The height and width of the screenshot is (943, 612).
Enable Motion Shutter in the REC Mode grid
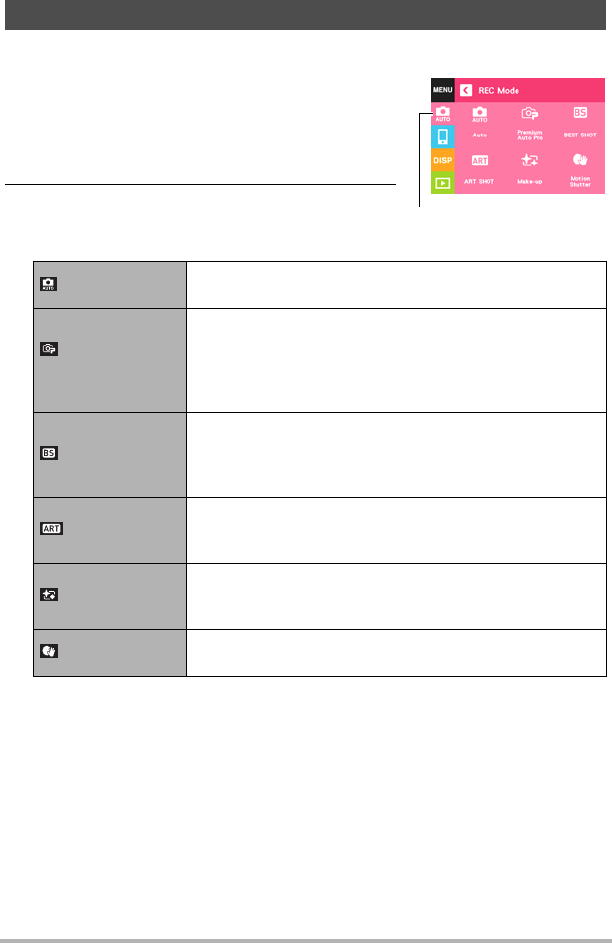point(579,165)
